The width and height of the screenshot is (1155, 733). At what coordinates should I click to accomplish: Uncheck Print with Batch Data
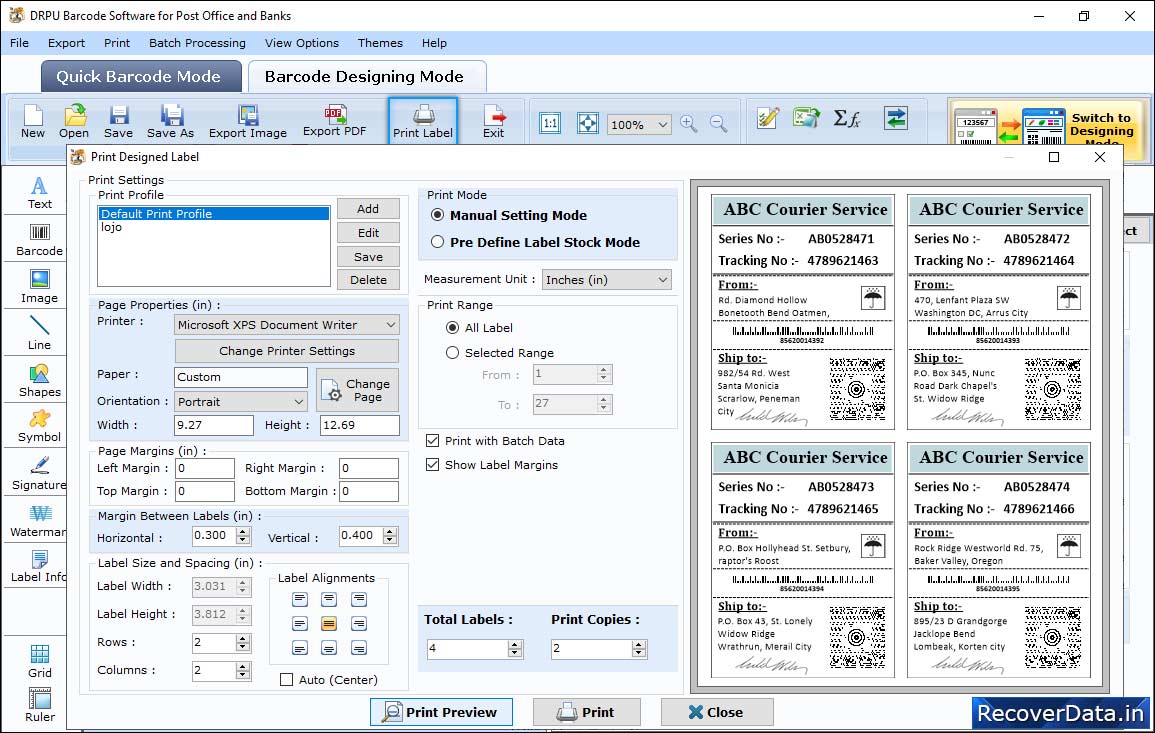coord(432,441)
